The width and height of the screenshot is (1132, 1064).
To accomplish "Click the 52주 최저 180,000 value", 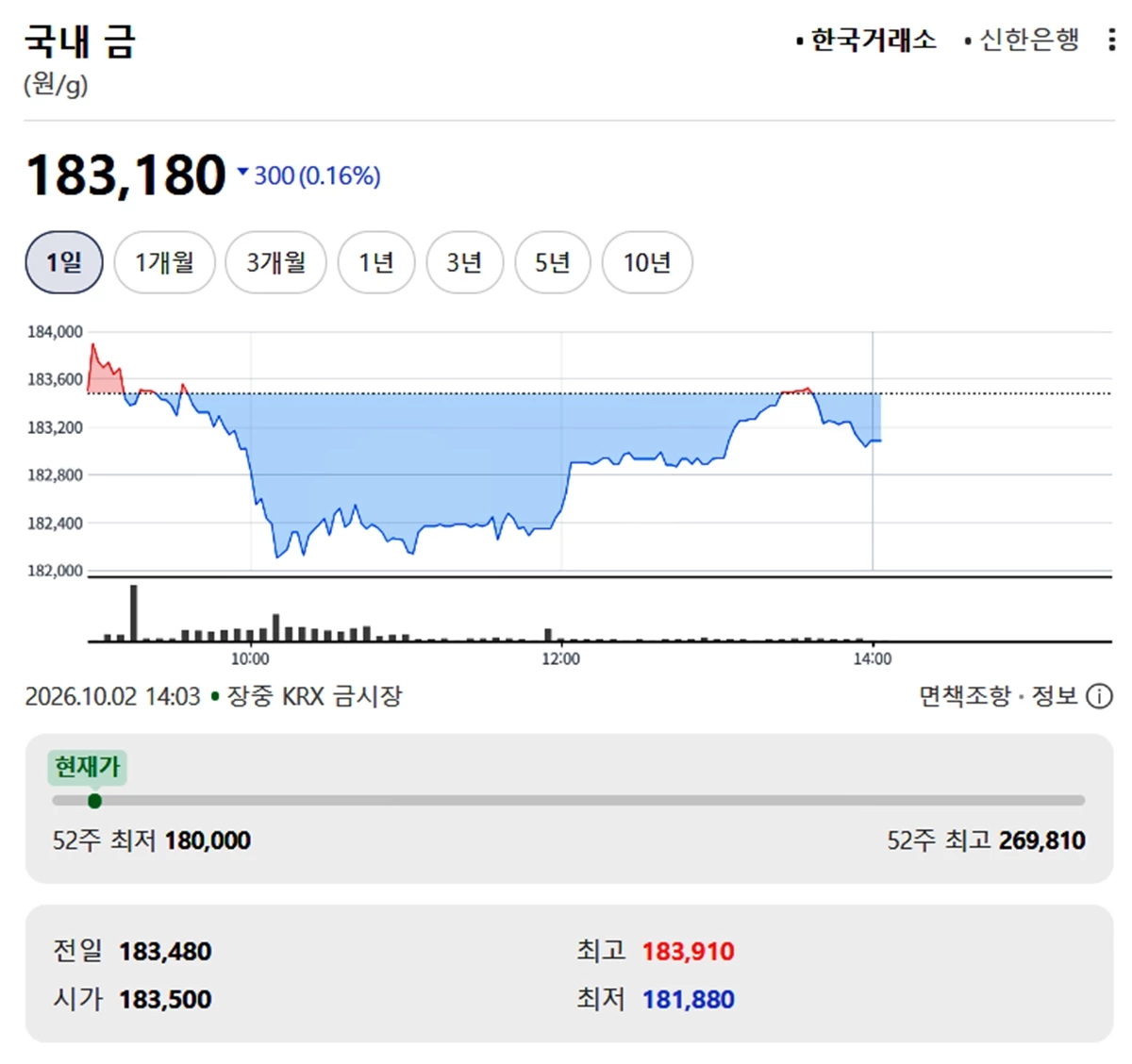I will pos(208,840).
